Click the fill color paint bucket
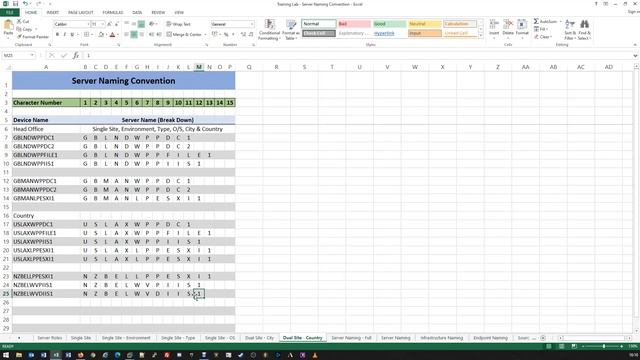Screen dimensions: 640x360 click(101, 35)
